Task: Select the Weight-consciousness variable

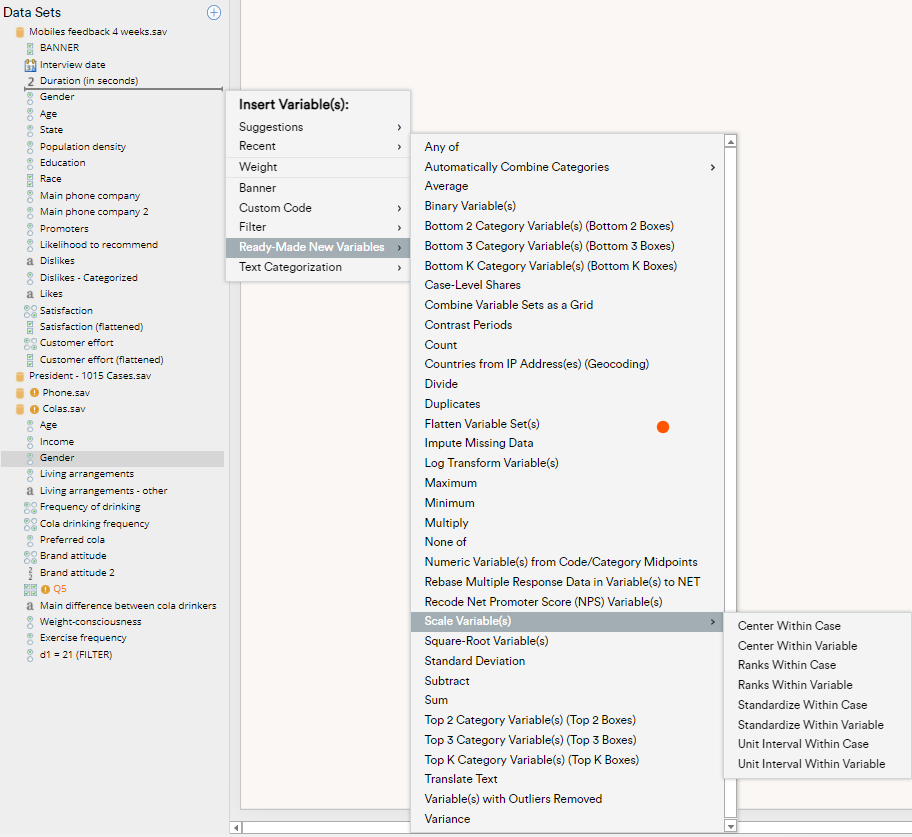Action: click(90, 622)
